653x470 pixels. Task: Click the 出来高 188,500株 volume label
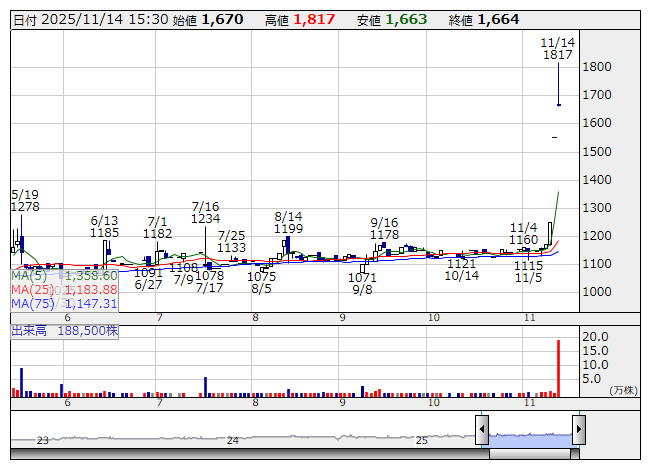click(66, 329)
